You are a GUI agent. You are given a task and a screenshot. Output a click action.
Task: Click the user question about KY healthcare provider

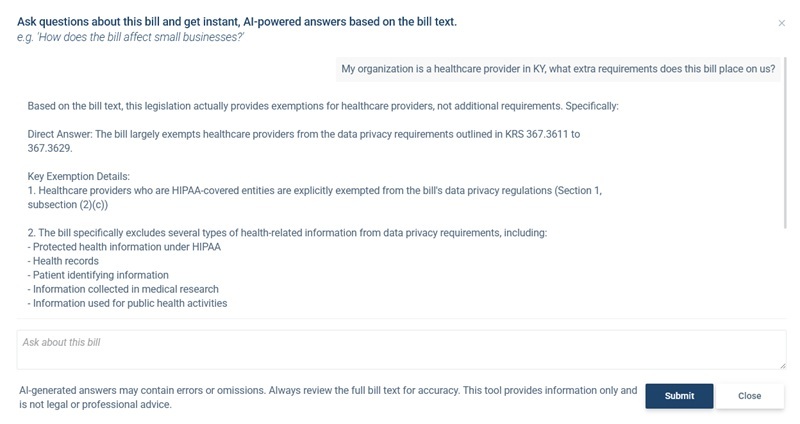[558, 70]
